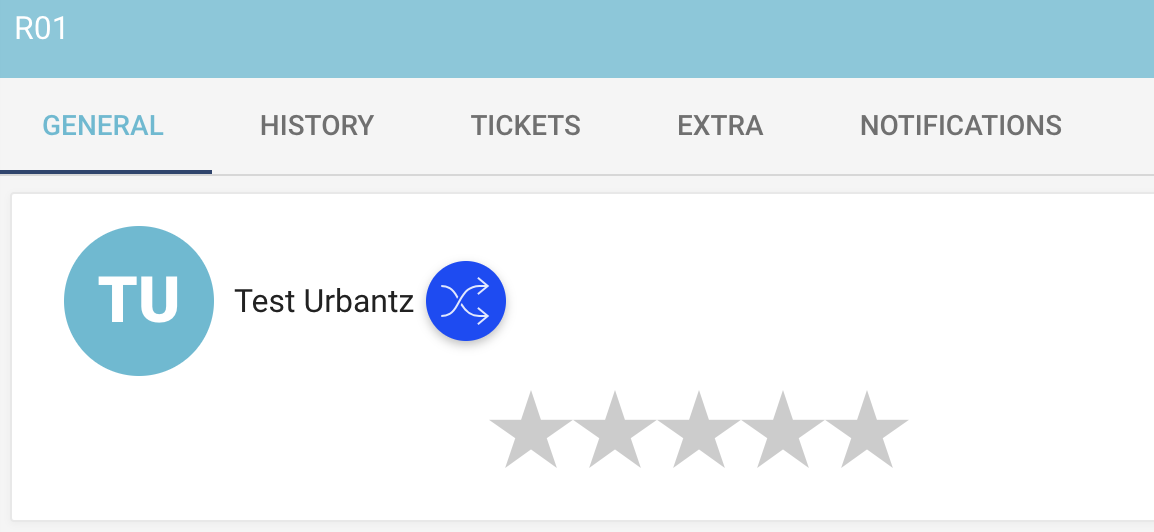
Task: Rate two stars
Action: click(x=615, y=430)
